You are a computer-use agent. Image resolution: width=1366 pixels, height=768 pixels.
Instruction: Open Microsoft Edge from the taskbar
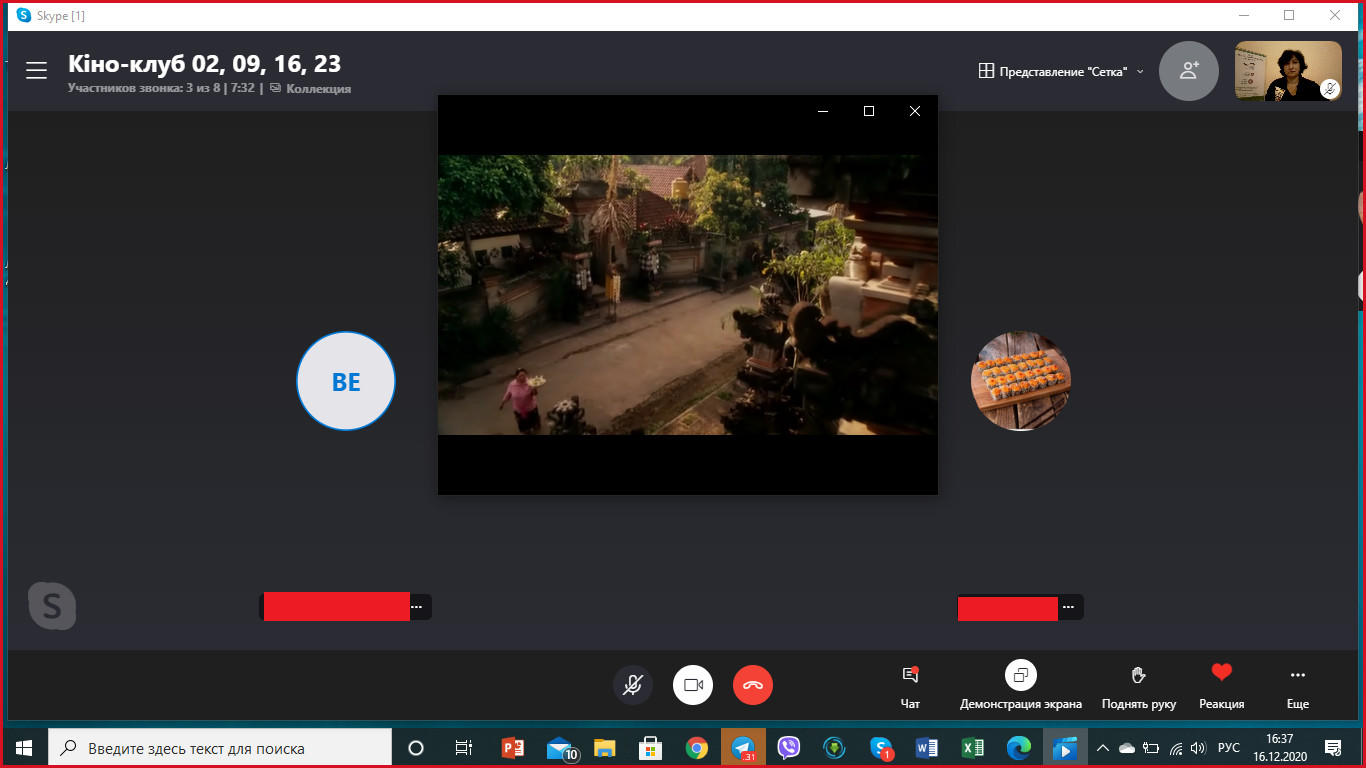coord(1018,748)
